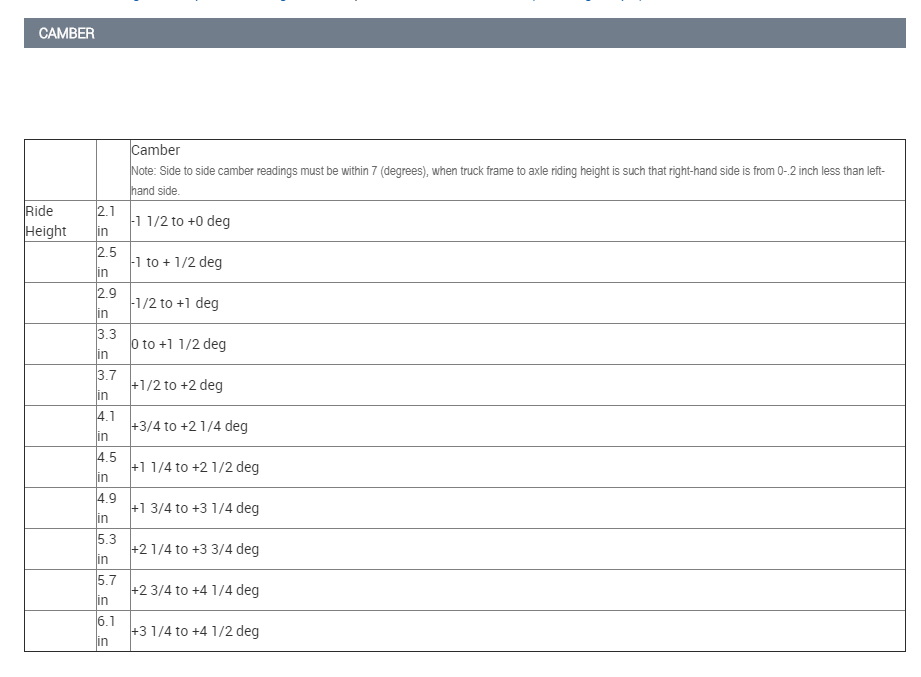Collapse the CAMBER section header bar
The width and height of the screenshot is (921, 677).
464,33
